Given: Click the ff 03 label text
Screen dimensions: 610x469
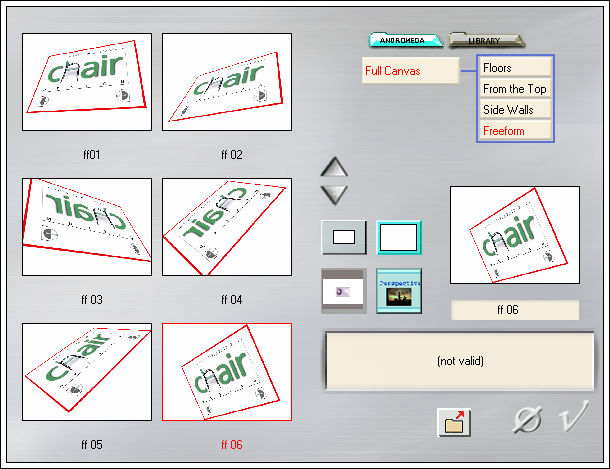Looking at the screenshot, I should pos(91,300).
